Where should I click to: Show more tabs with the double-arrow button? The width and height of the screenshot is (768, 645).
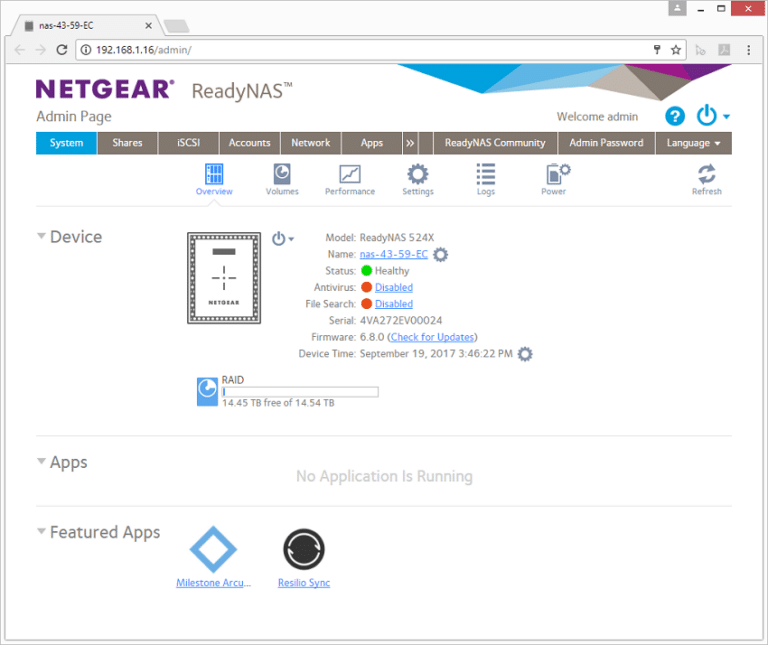point(410,143)
